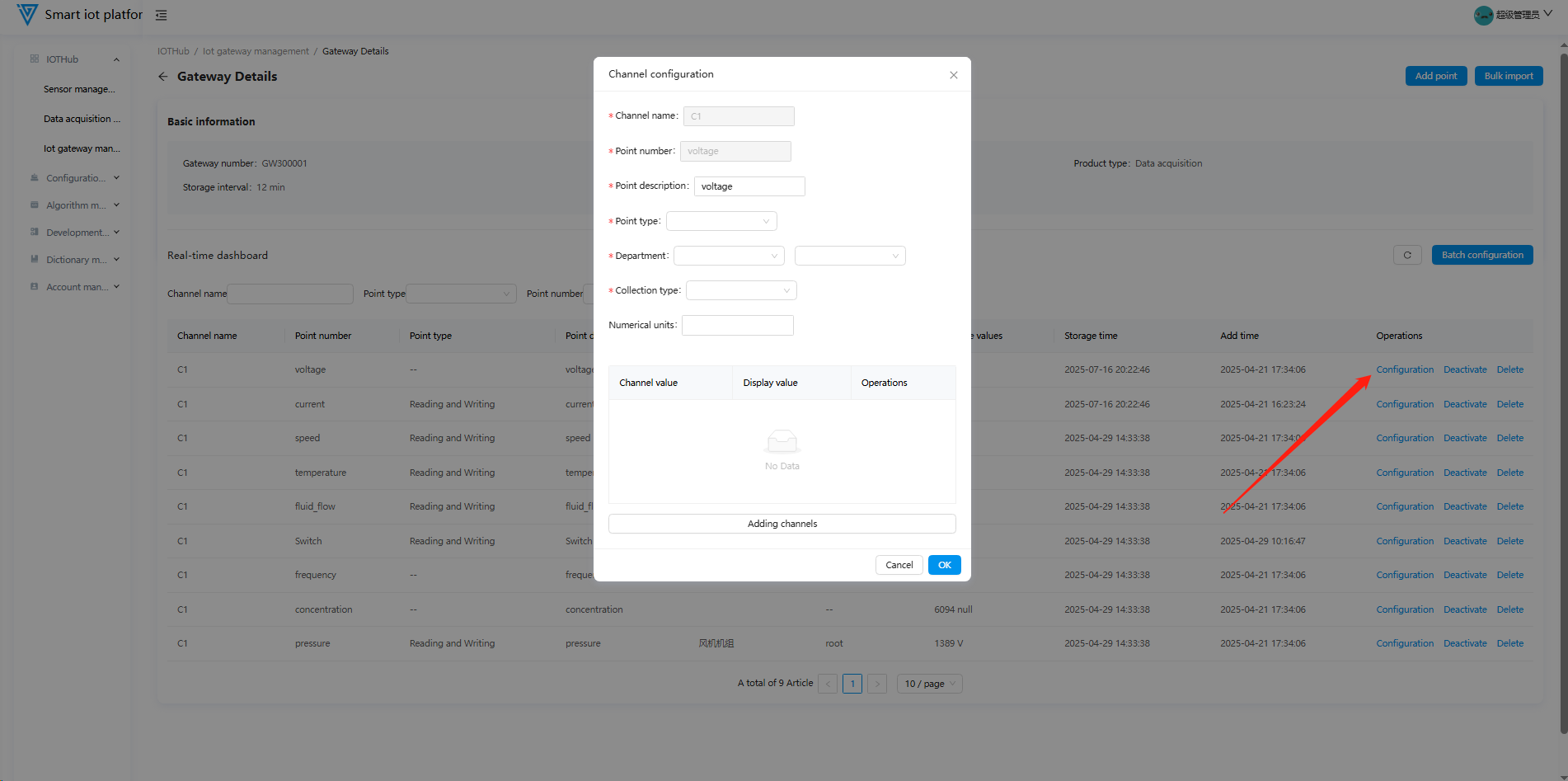Deactivate the concentration point row
The width and height of the screenshot is (1568, 781).
(x=1465, y=609)
